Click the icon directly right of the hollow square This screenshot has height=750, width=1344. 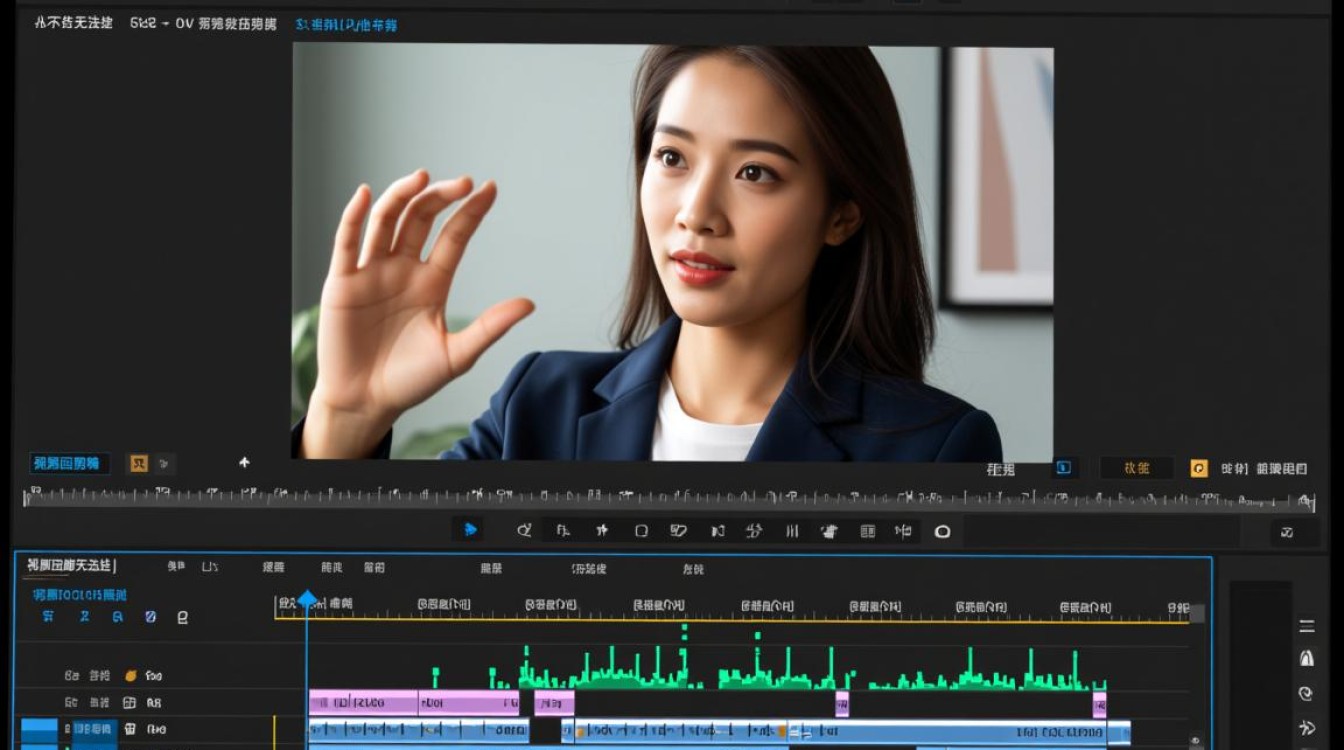pyautogui.click(x=679, y=531)
